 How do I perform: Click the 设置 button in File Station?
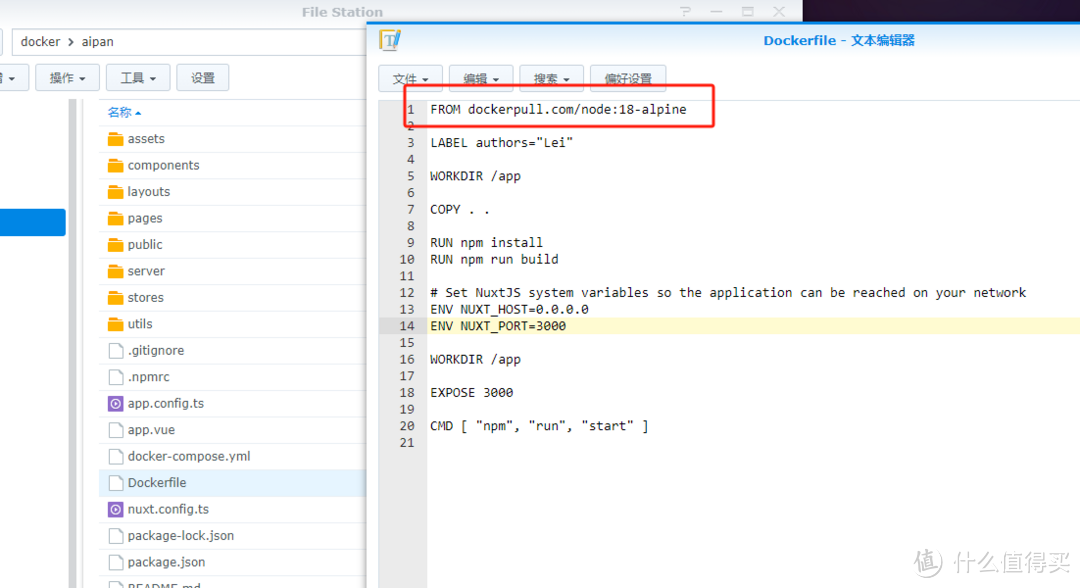click(x=203, y=78)
